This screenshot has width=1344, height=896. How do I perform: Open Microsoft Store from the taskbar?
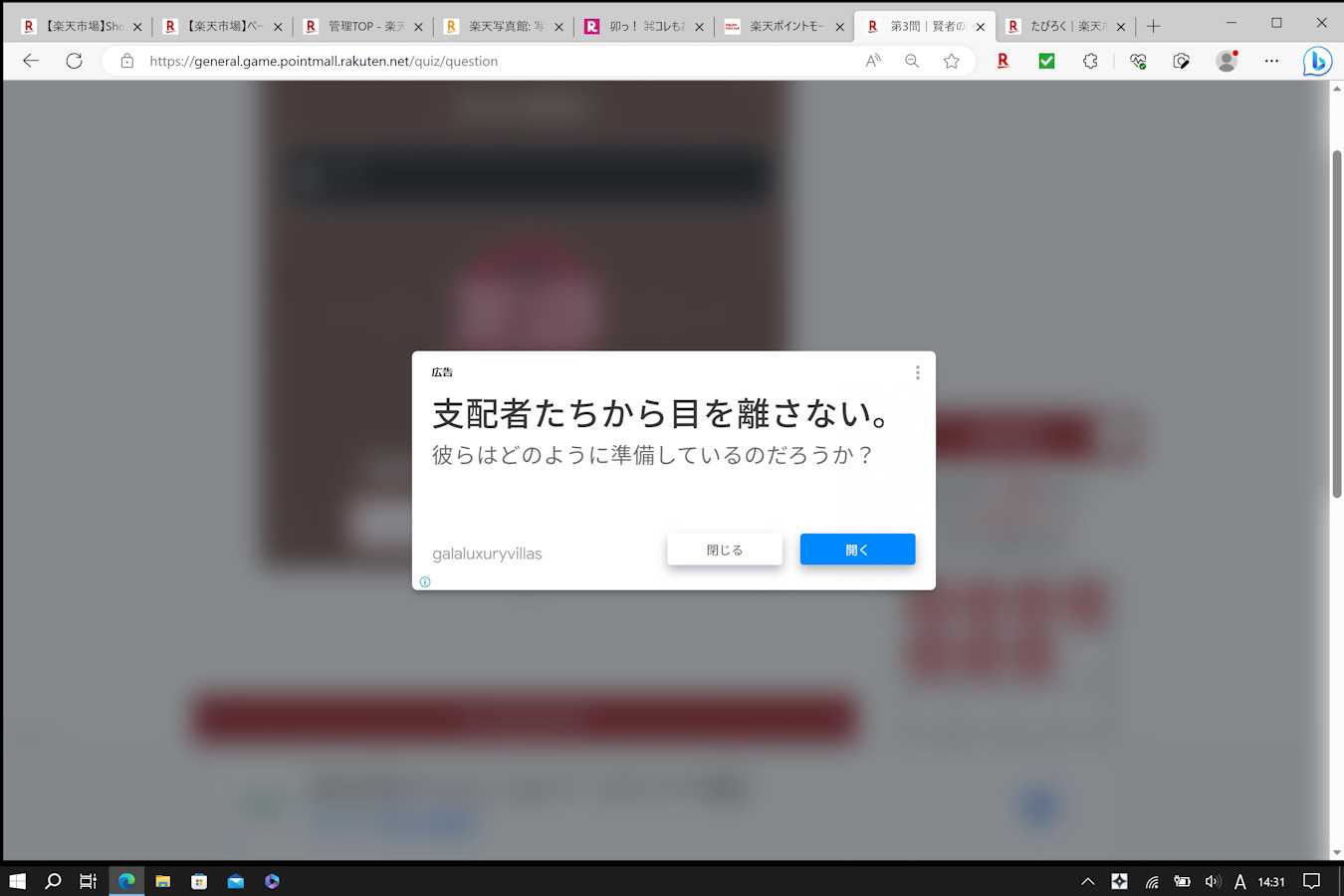199,881
